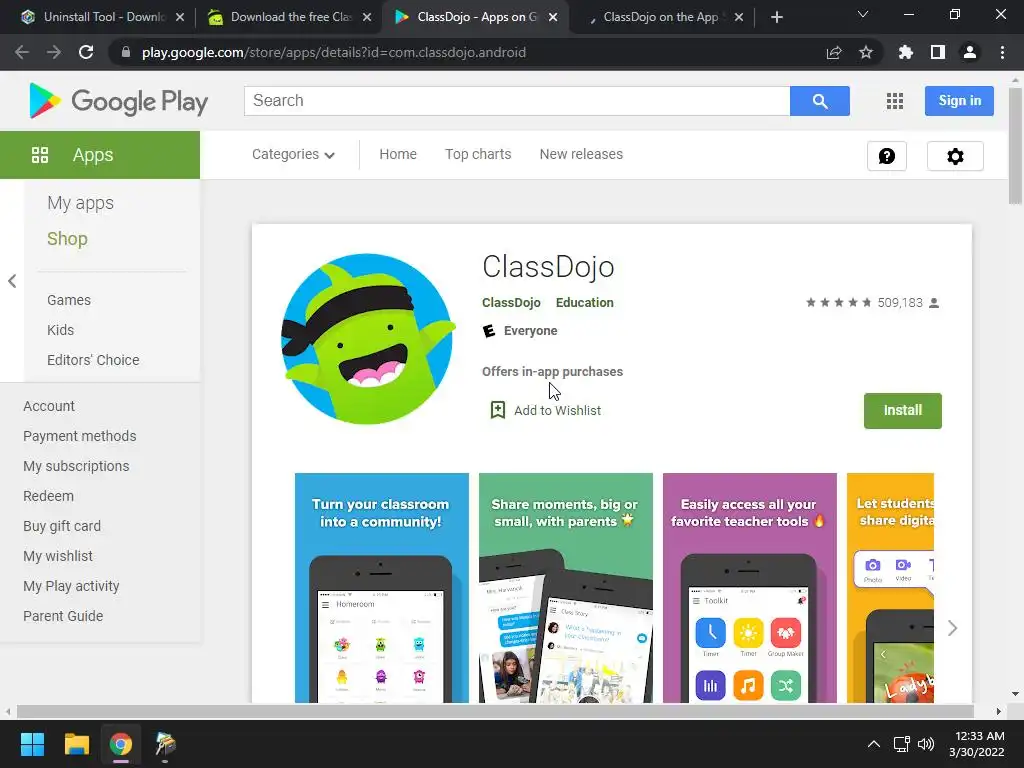The height and width of the screenshot is (768, 1024).
Task: Click the volume icon in system tray
Action: [925, 744]
